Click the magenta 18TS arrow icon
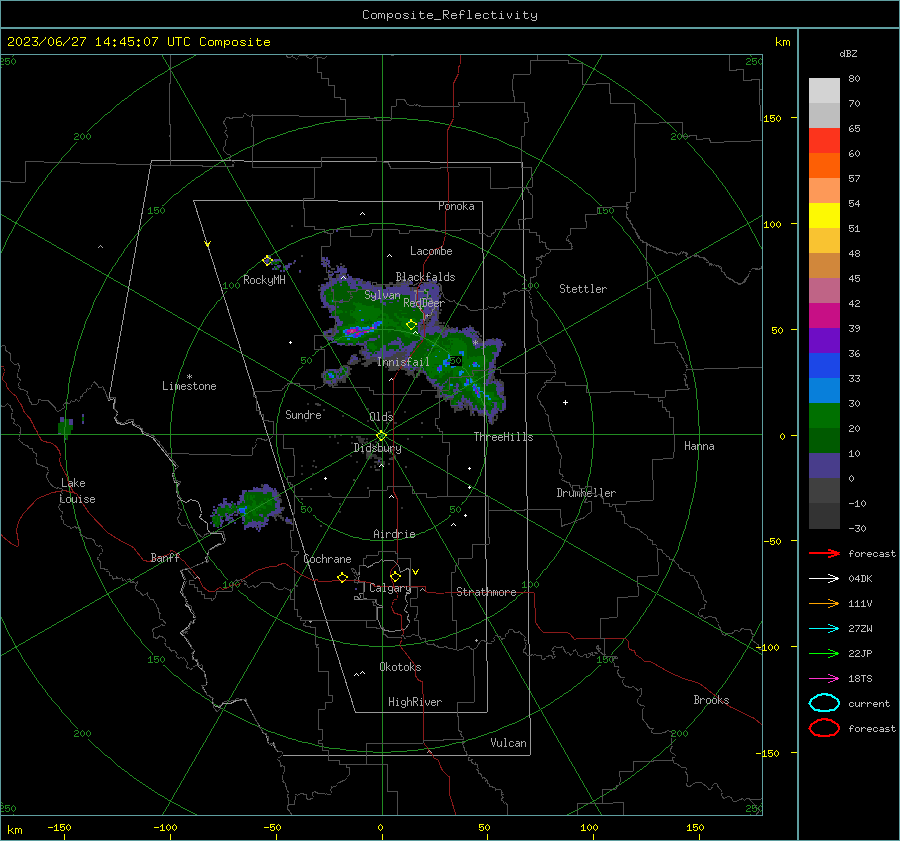 pyautogui.click(x=824, y=679)
